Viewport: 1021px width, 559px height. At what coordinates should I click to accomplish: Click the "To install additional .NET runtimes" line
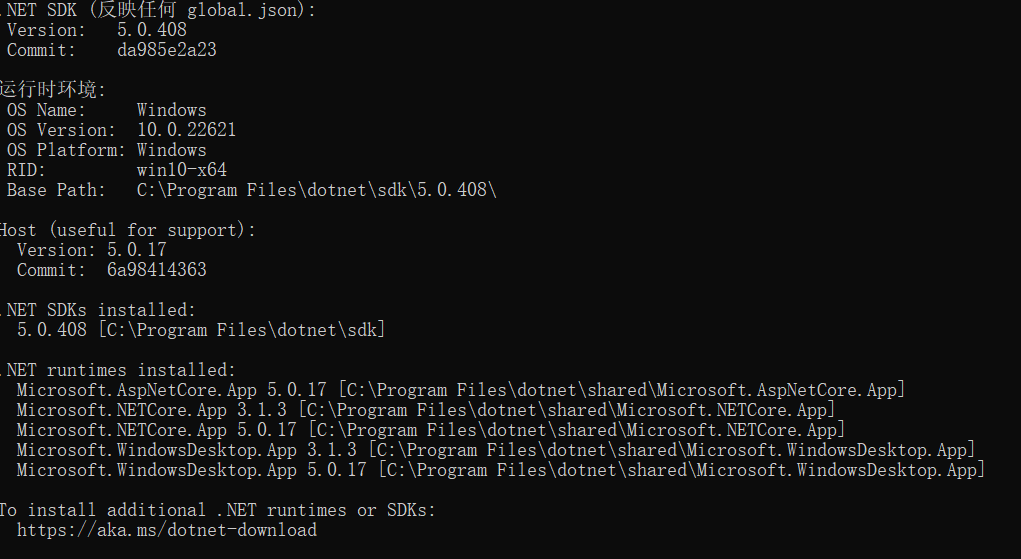[x=216, y=510]
